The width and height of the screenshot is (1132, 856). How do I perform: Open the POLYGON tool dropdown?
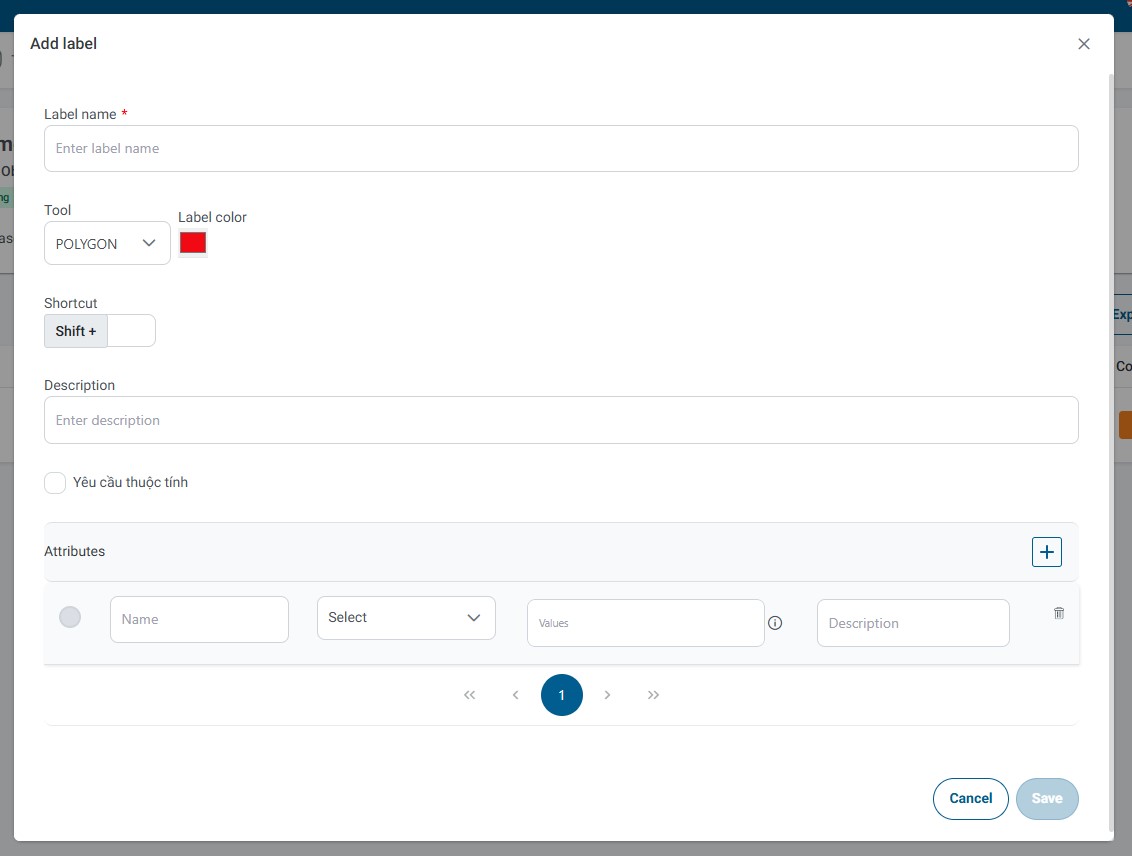107,243
